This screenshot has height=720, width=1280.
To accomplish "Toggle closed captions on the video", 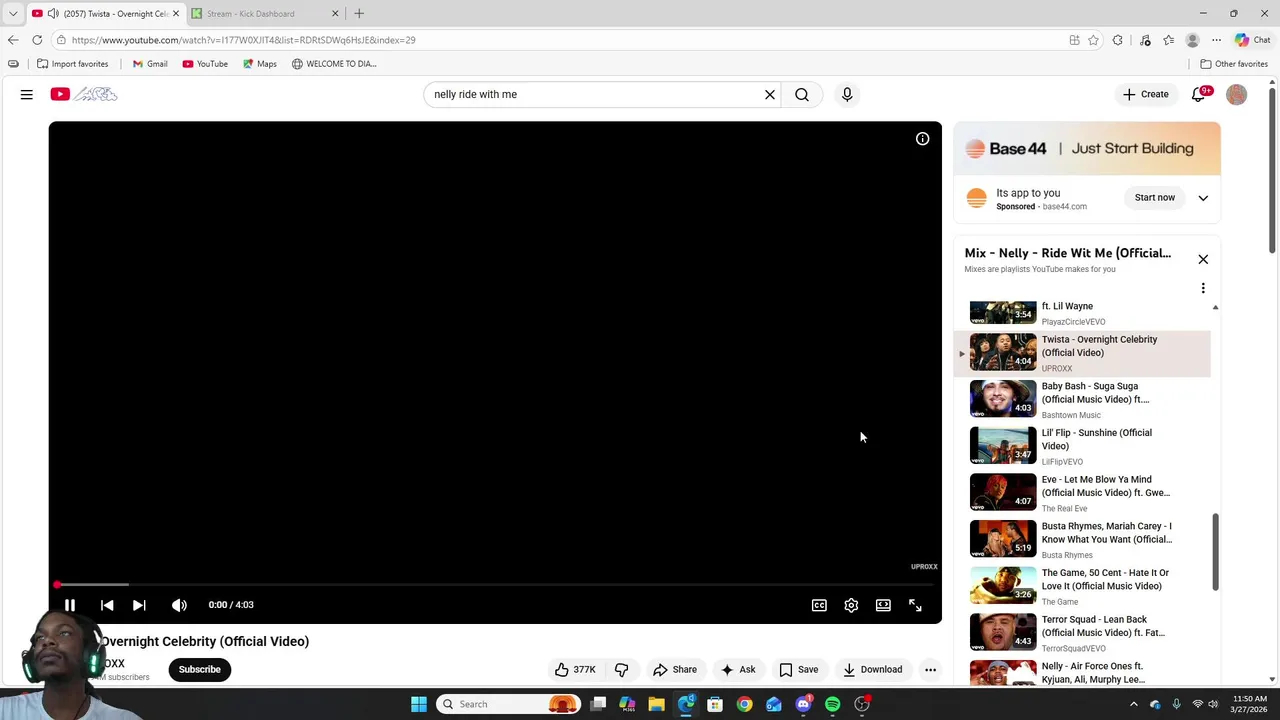I will coord(819,605).
